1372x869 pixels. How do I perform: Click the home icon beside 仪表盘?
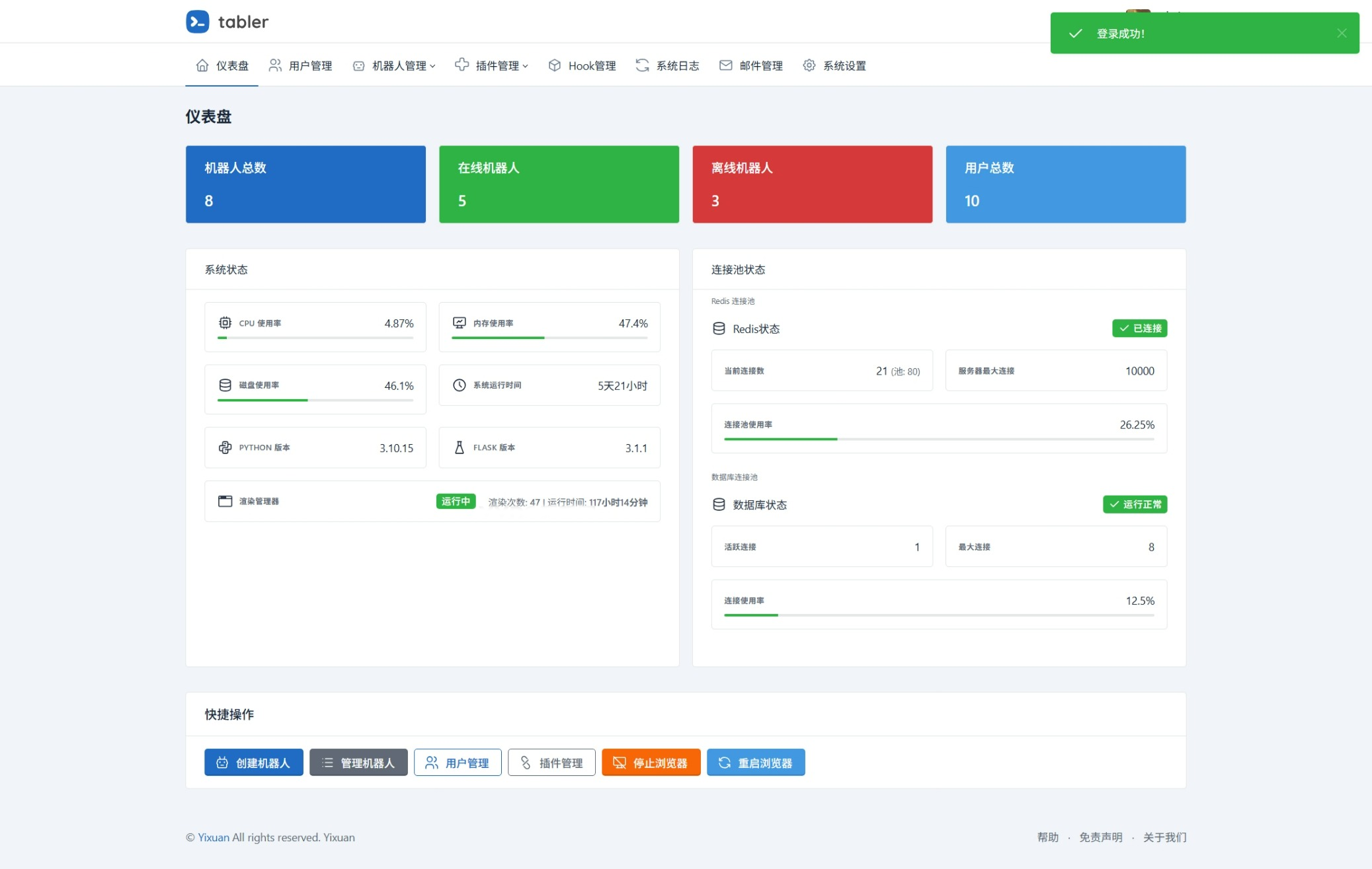(x=202, y=65)
